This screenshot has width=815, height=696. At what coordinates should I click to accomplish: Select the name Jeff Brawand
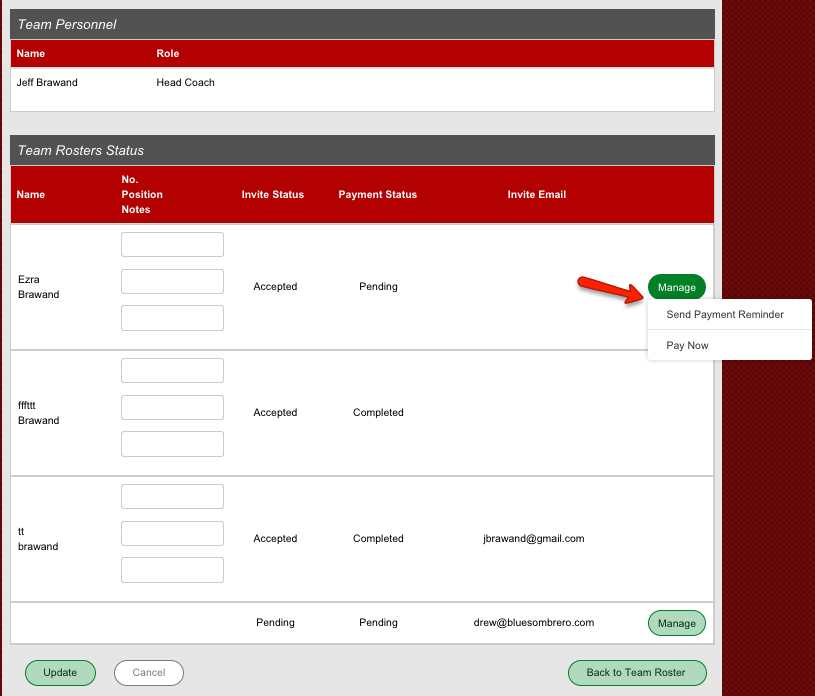click(x=47, y=82)
